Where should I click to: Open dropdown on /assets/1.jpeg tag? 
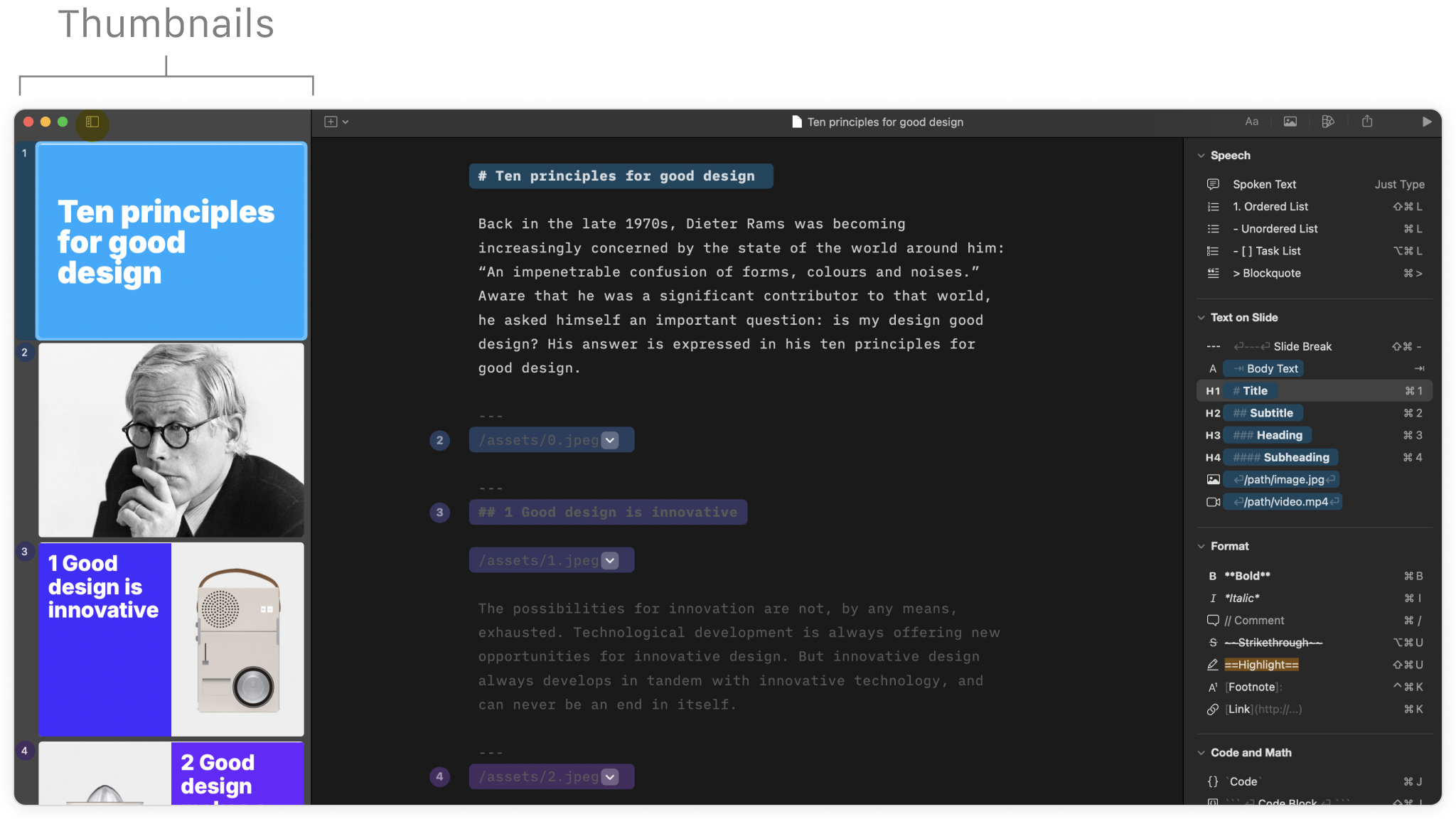[x=610, y=561]
